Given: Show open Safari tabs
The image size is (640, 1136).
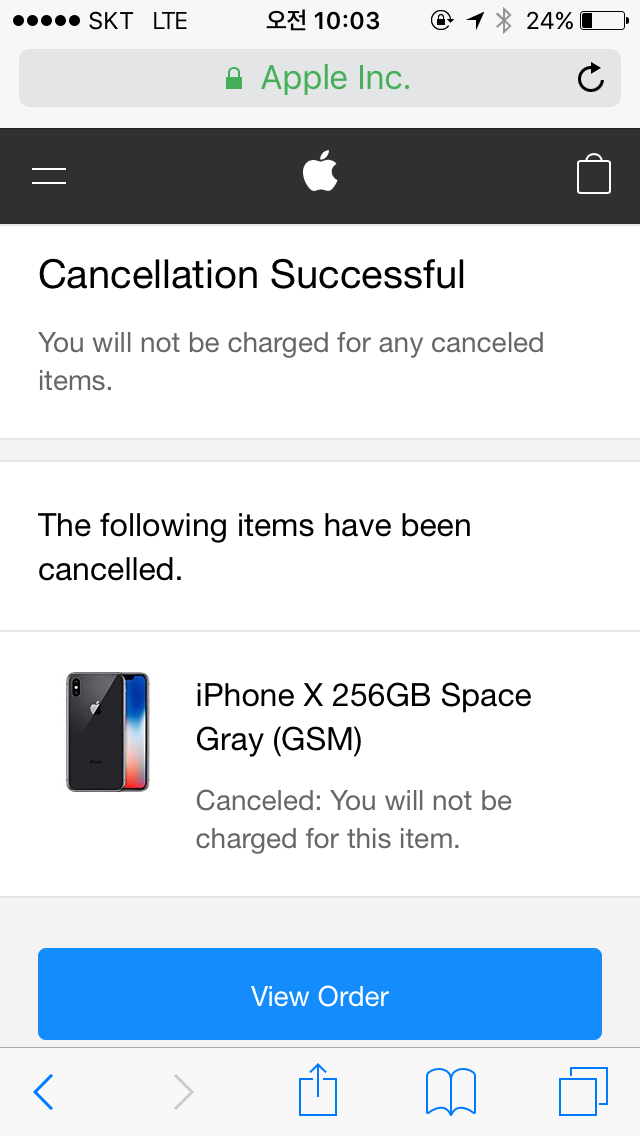Looking at the screenshot, I should pos(583,1090).
